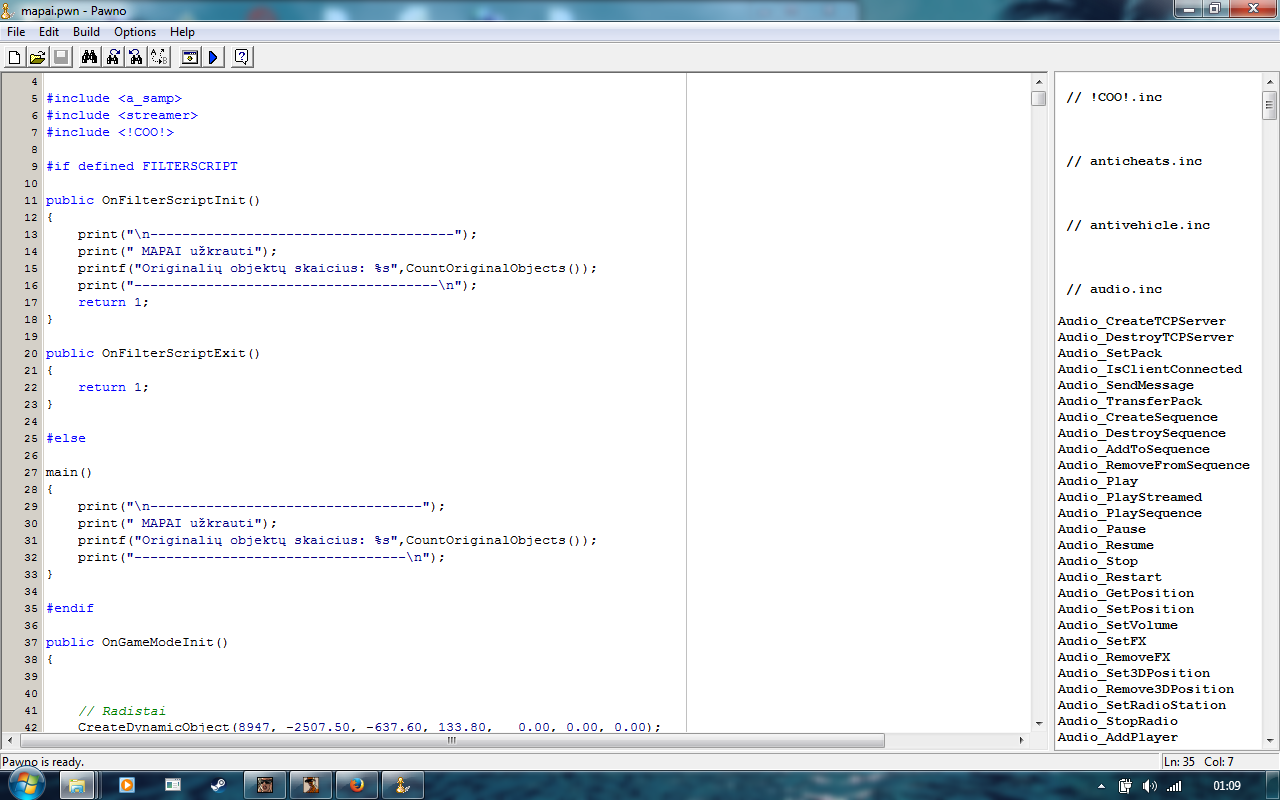Select Audio_AddPlayer in the function list
Screen dimensions: 1280x800
pos(1117,737)
